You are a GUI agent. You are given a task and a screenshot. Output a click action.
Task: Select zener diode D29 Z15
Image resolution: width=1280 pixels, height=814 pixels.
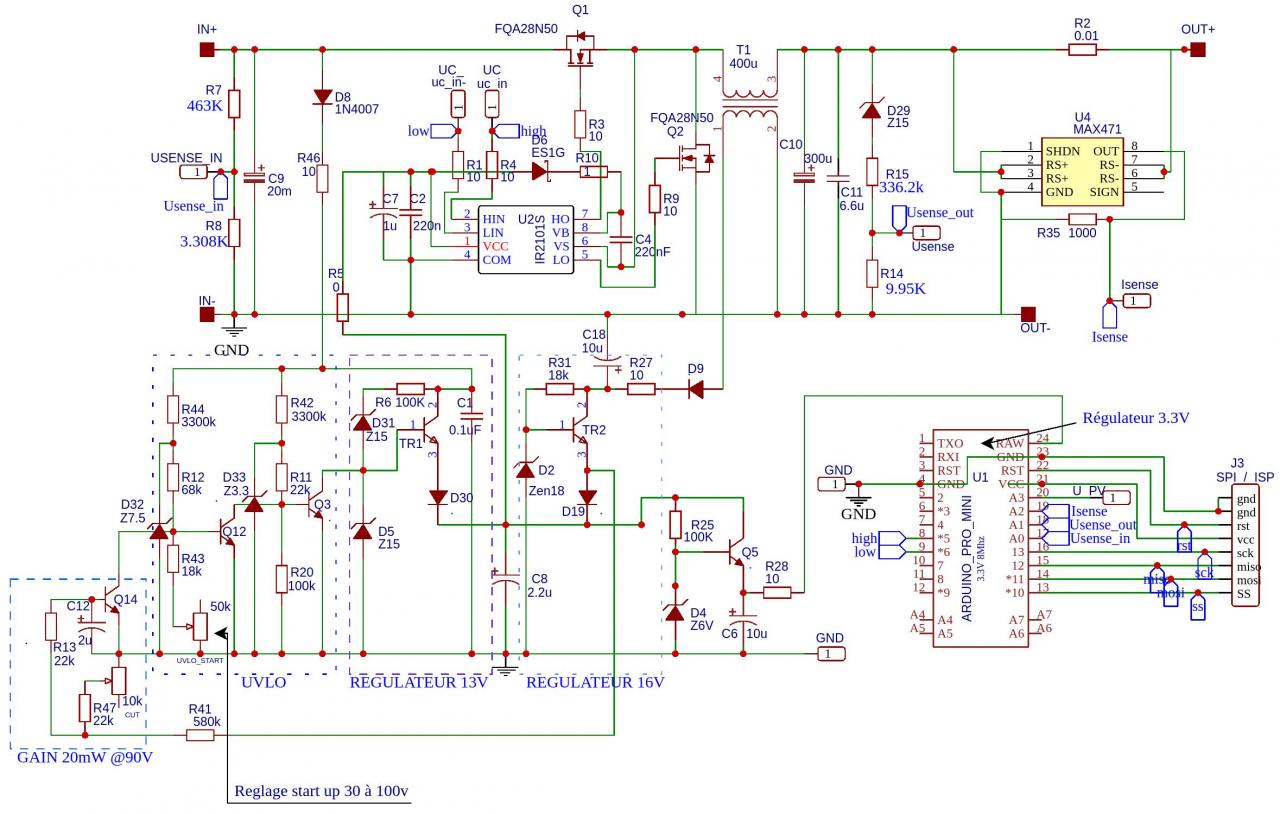(x=872, y=108)
